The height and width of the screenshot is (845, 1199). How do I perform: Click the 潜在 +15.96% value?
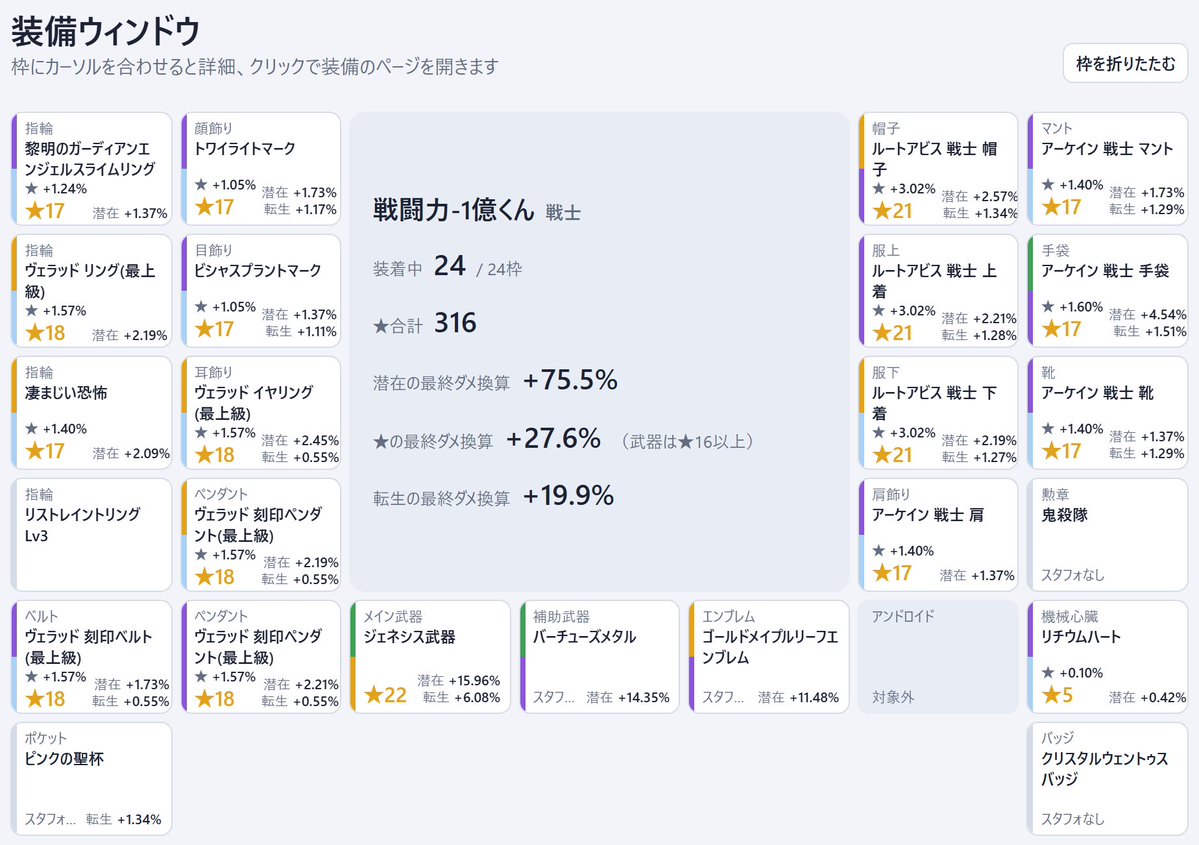459,680
